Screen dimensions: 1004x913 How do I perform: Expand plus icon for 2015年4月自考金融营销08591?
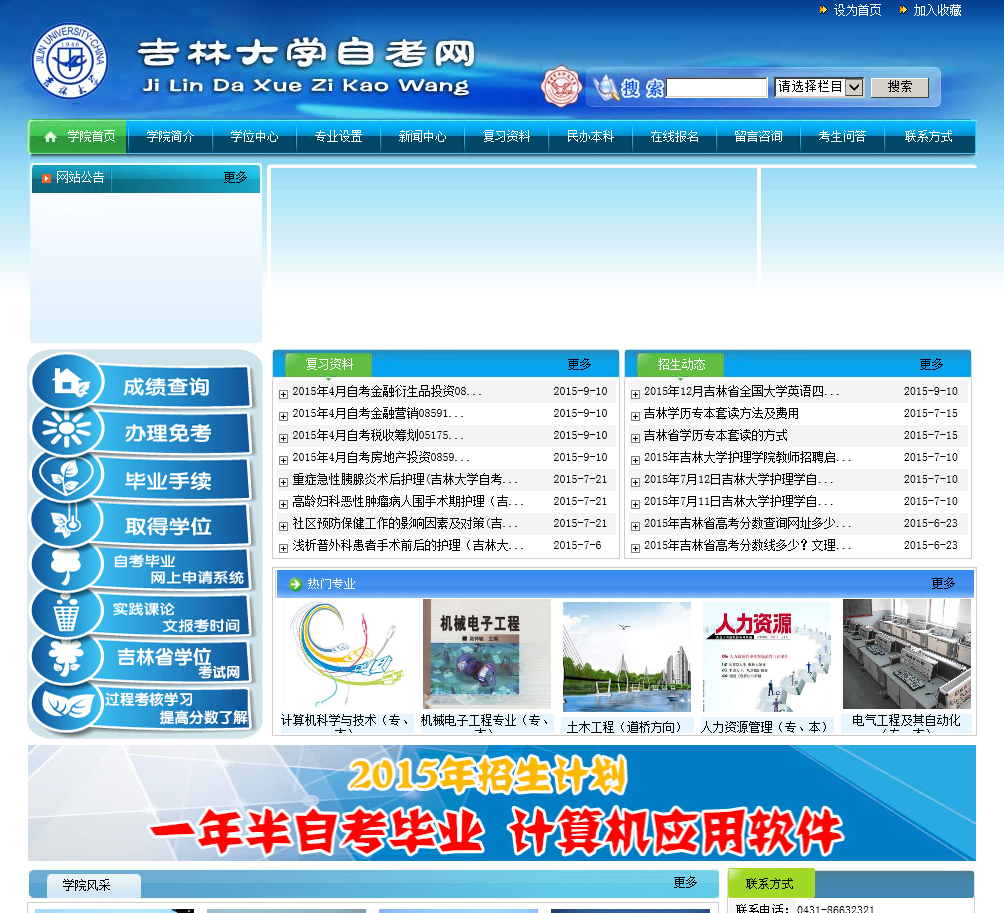click(x=283, y=416)
